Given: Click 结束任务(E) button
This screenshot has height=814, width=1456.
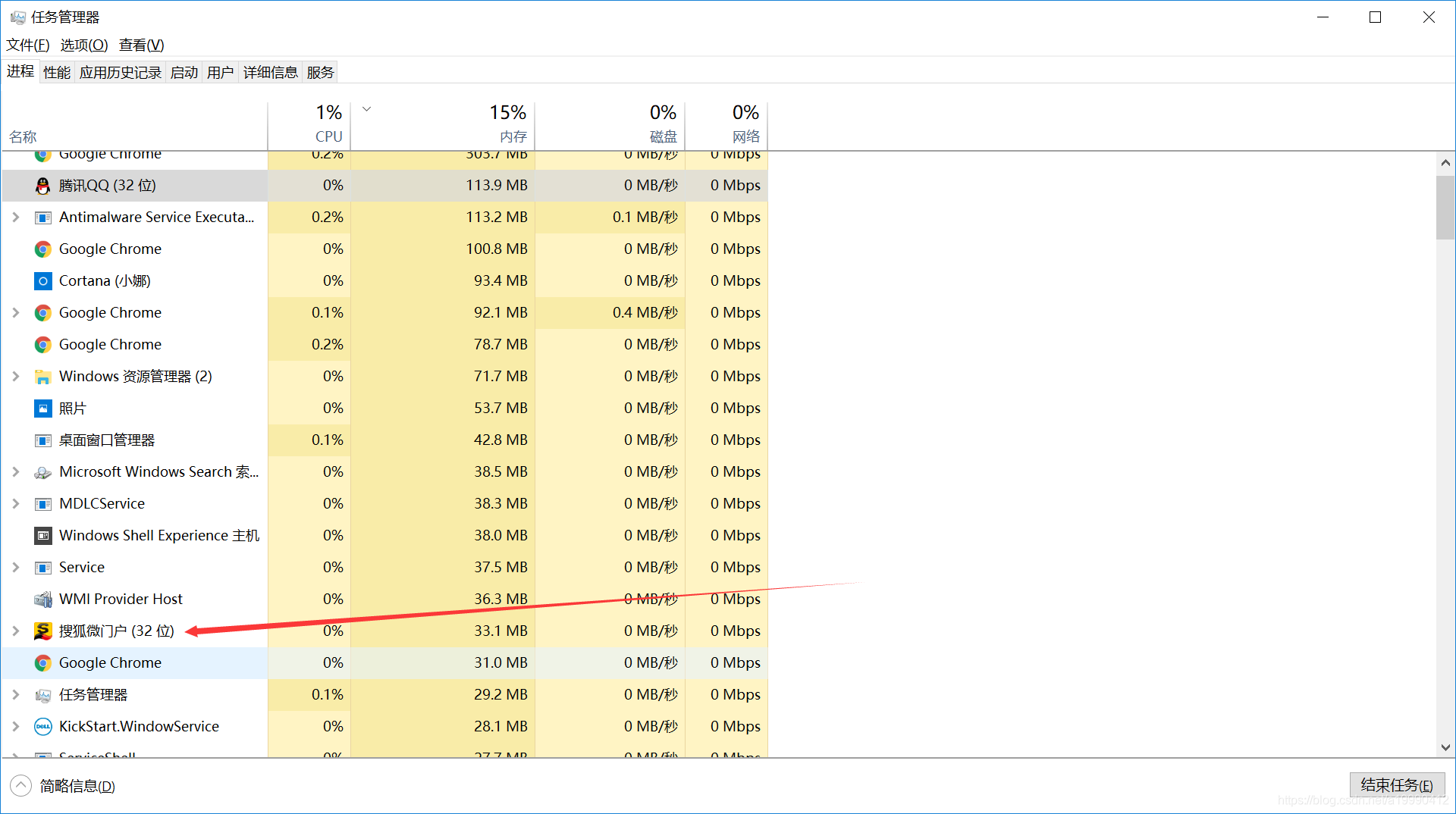Looking at the screenshot, I should (1397, 785).
